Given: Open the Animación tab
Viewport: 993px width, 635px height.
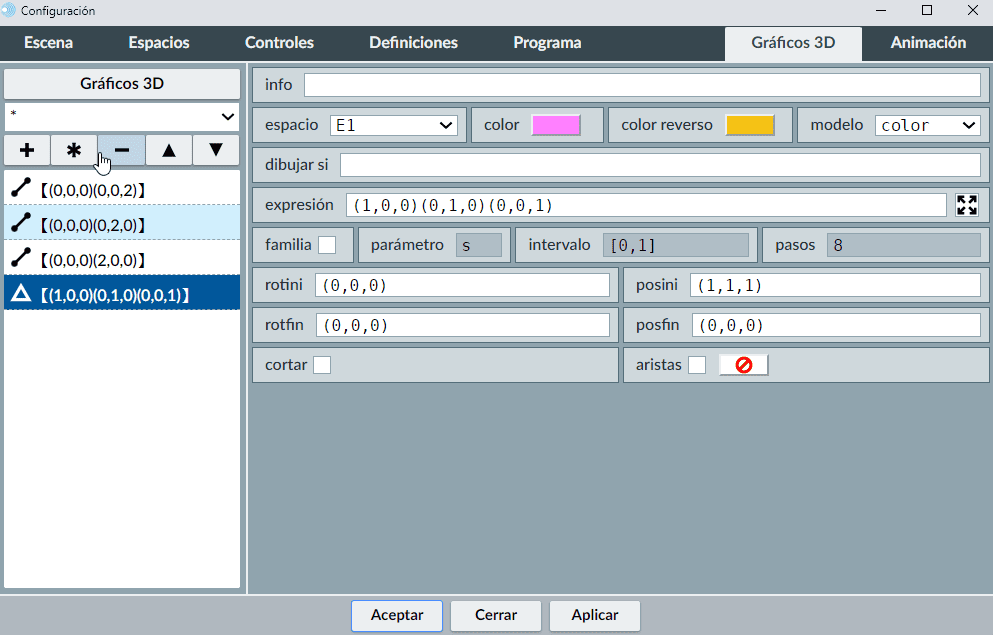Looking at the screenshot, I should (927, 43).
